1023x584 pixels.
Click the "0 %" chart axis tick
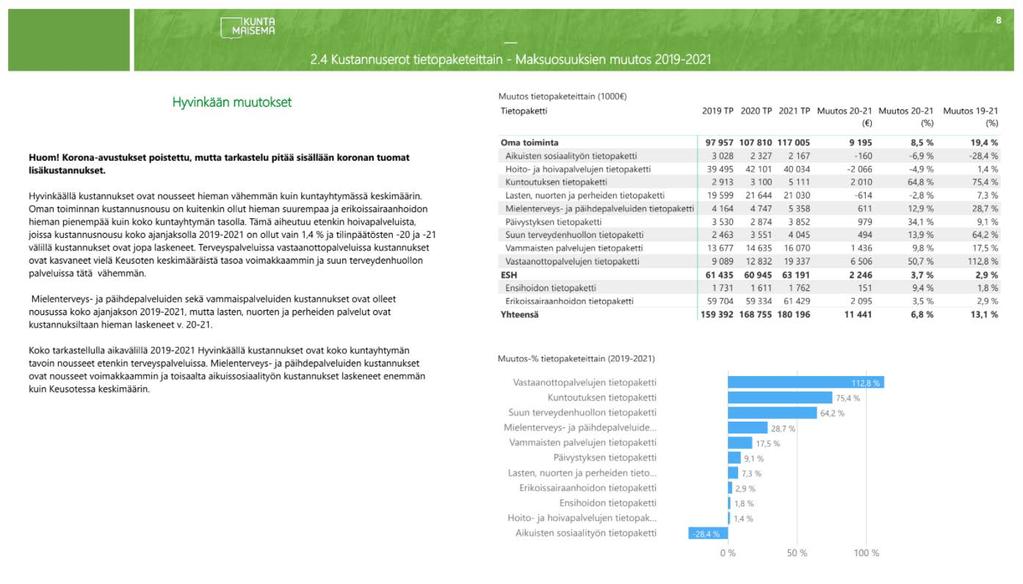[728, 553]
